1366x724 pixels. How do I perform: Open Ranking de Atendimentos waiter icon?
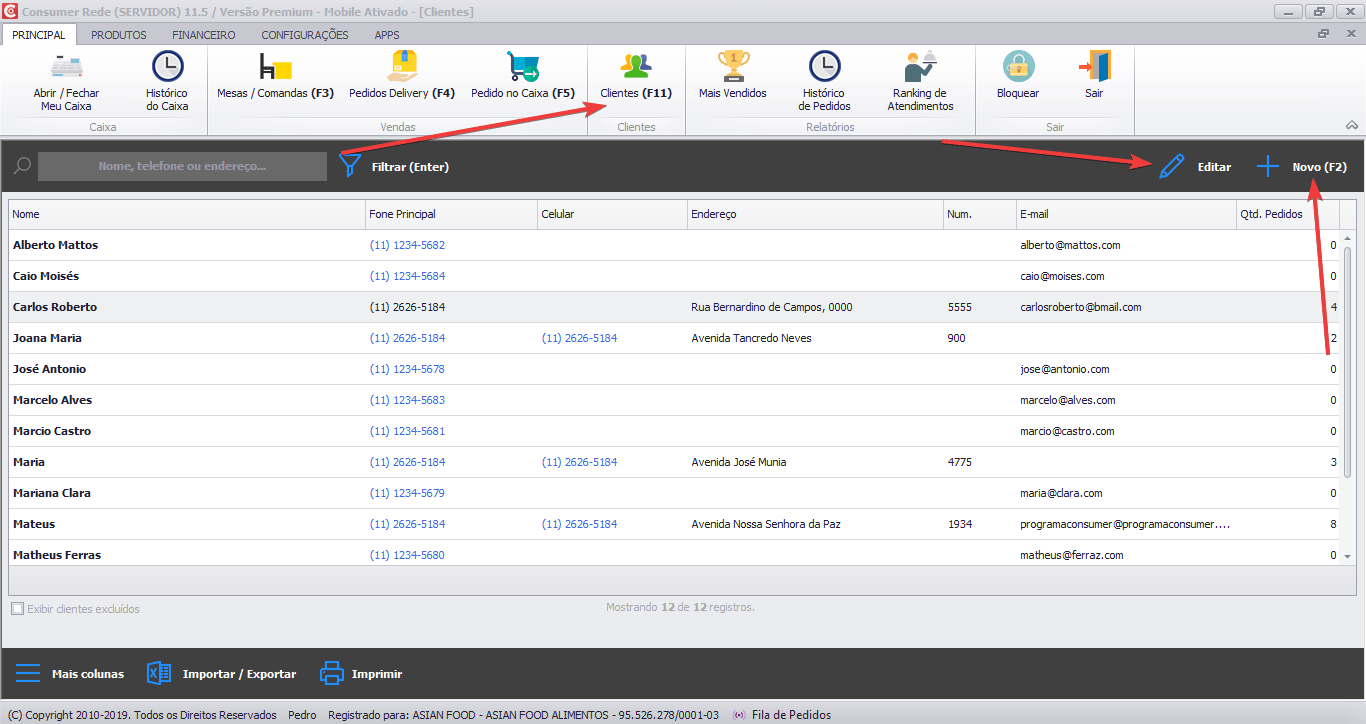tap(920, 66)
